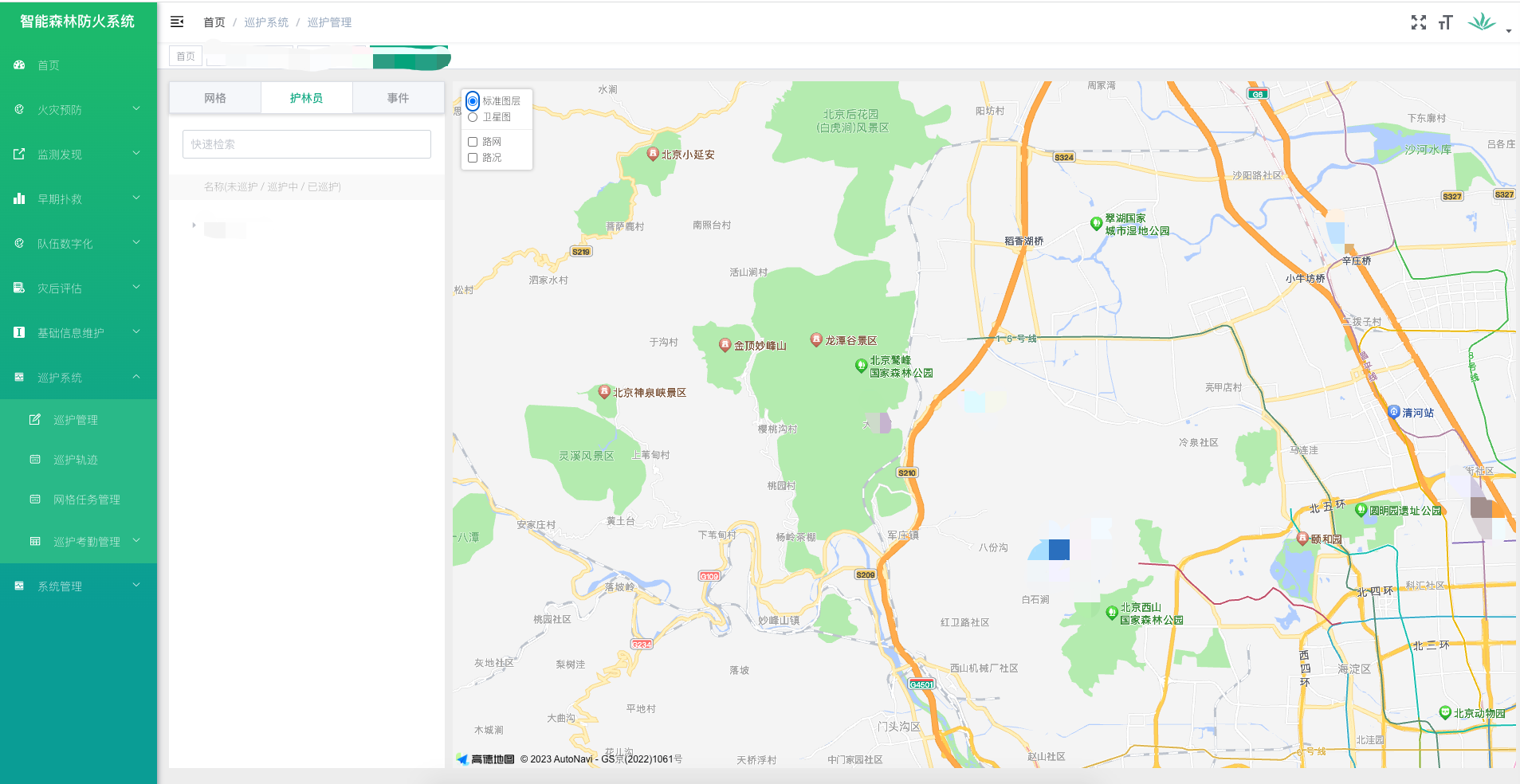Select the 卫星图 radio button
The height and width of the screenshot is (784, 1520).
[473, 117]
